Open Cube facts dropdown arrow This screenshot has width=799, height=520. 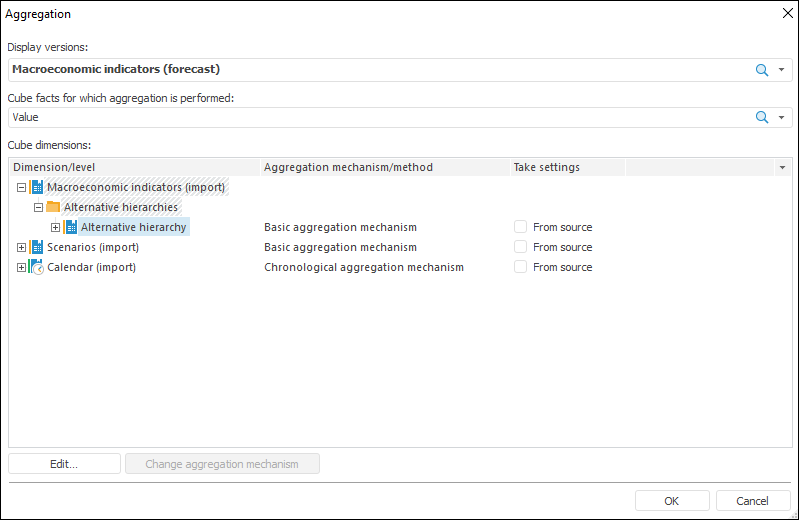[x=781, y=118]
